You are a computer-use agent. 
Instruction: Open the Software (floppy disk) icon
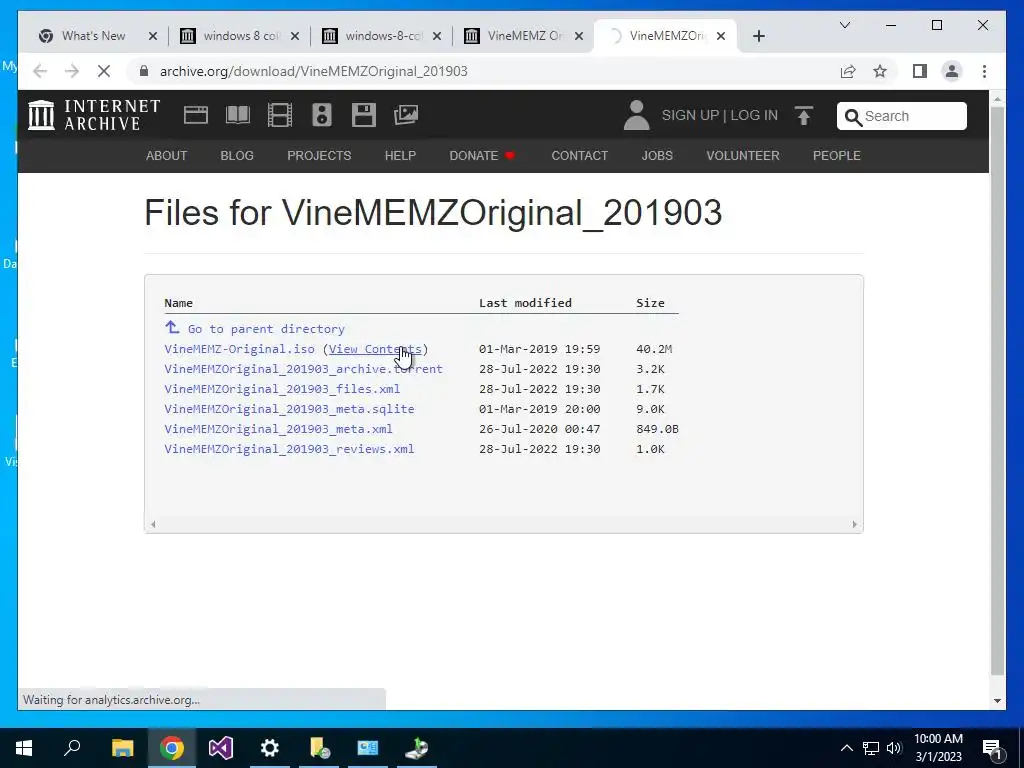coord(364,115)
